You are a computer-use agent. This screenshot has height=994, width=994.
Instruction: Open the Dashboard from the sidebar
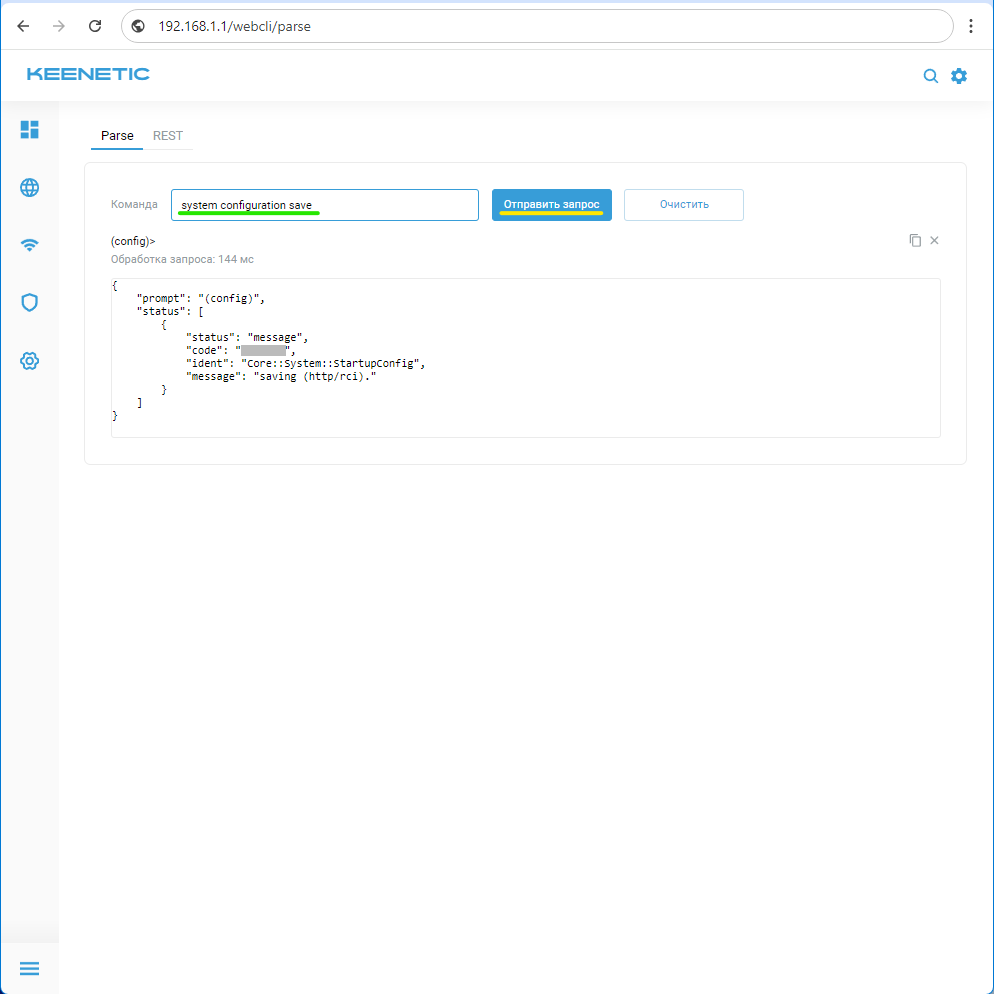(x=30, y=129)
